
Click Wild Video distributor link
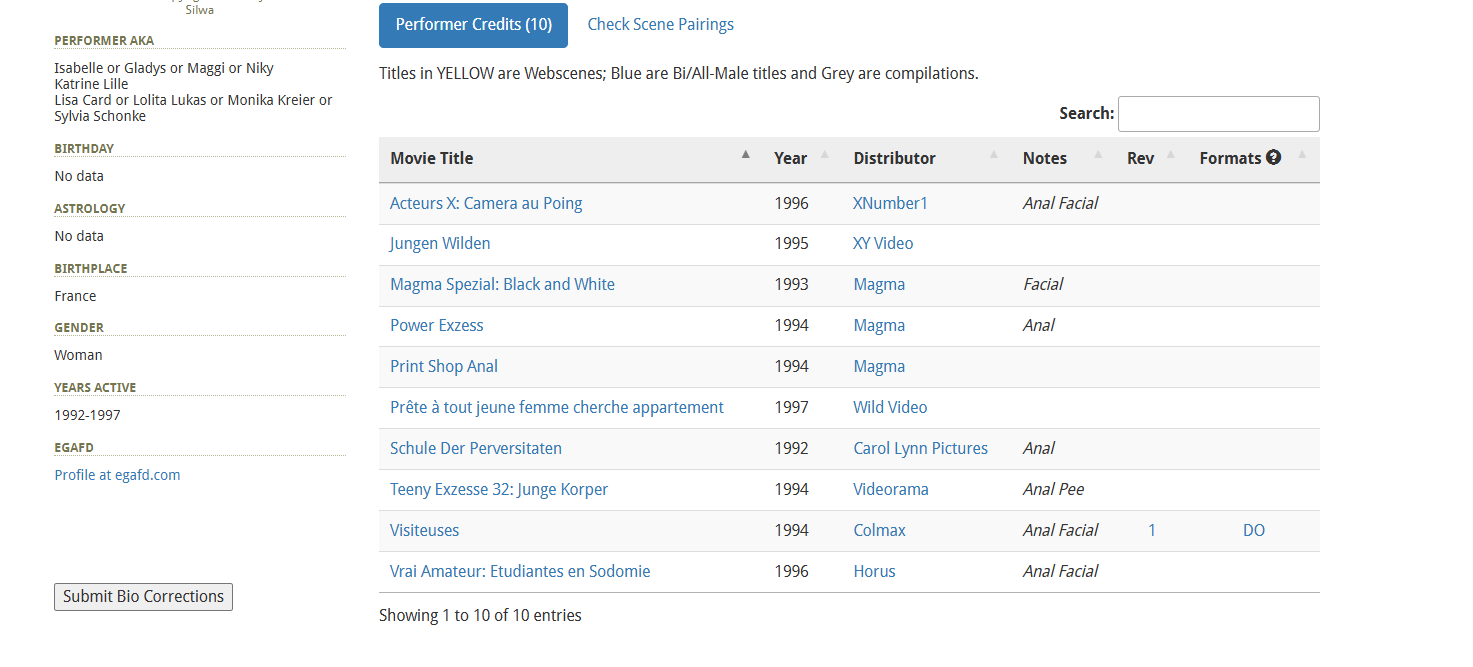pyautogui.click(x=890, y=408)
